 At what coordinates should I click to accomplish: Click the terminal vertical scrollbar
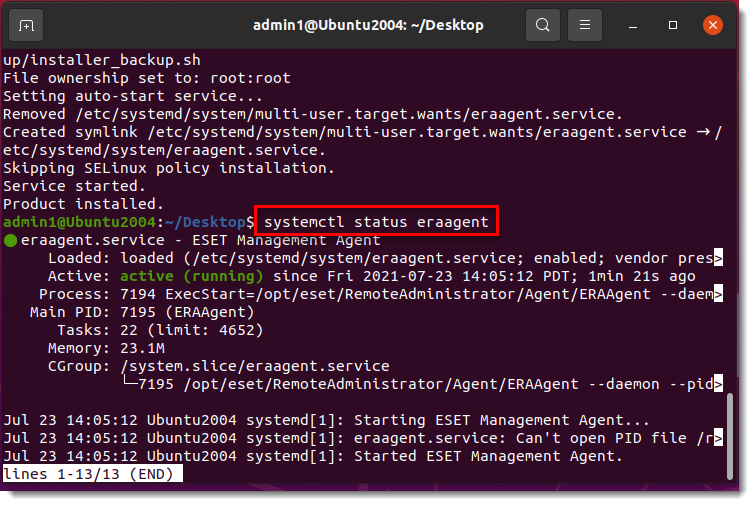point(730,436)
